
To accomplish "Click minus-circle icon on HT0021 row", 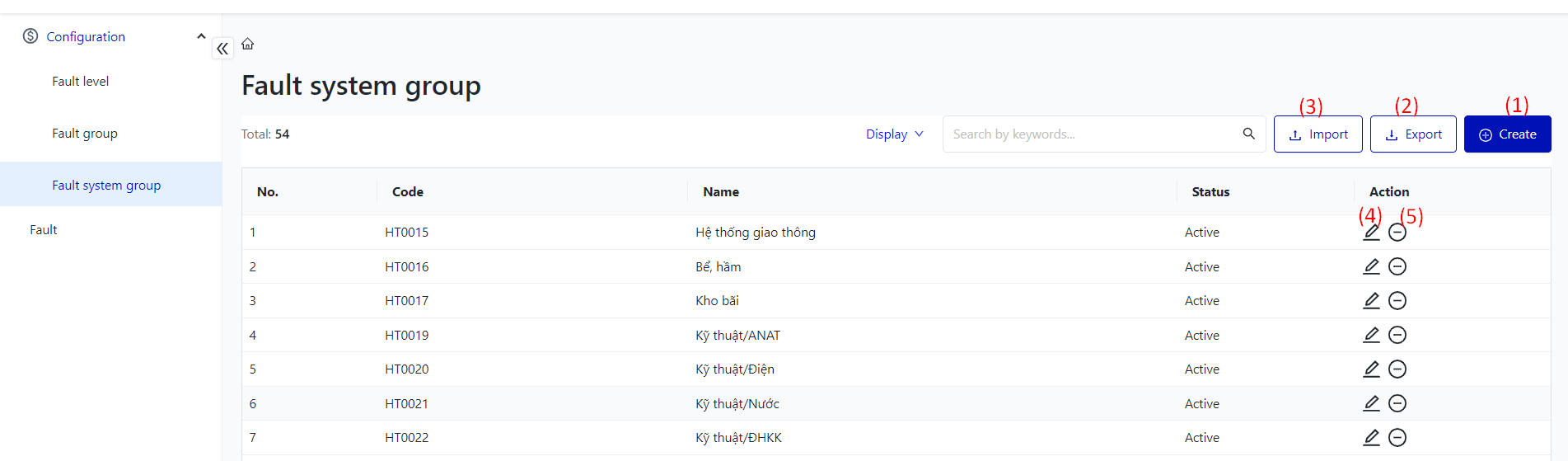I will point(1397,403).
